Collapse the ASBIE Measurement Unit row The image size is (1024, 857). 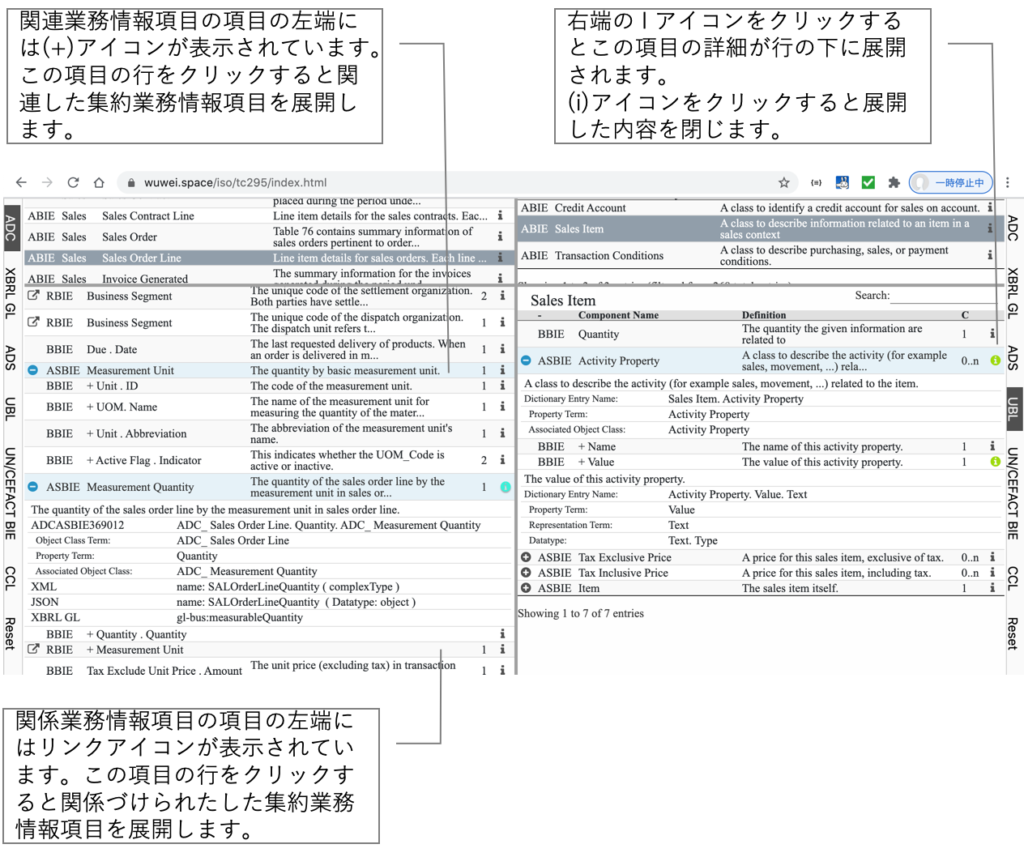click(x=33, y=370)
